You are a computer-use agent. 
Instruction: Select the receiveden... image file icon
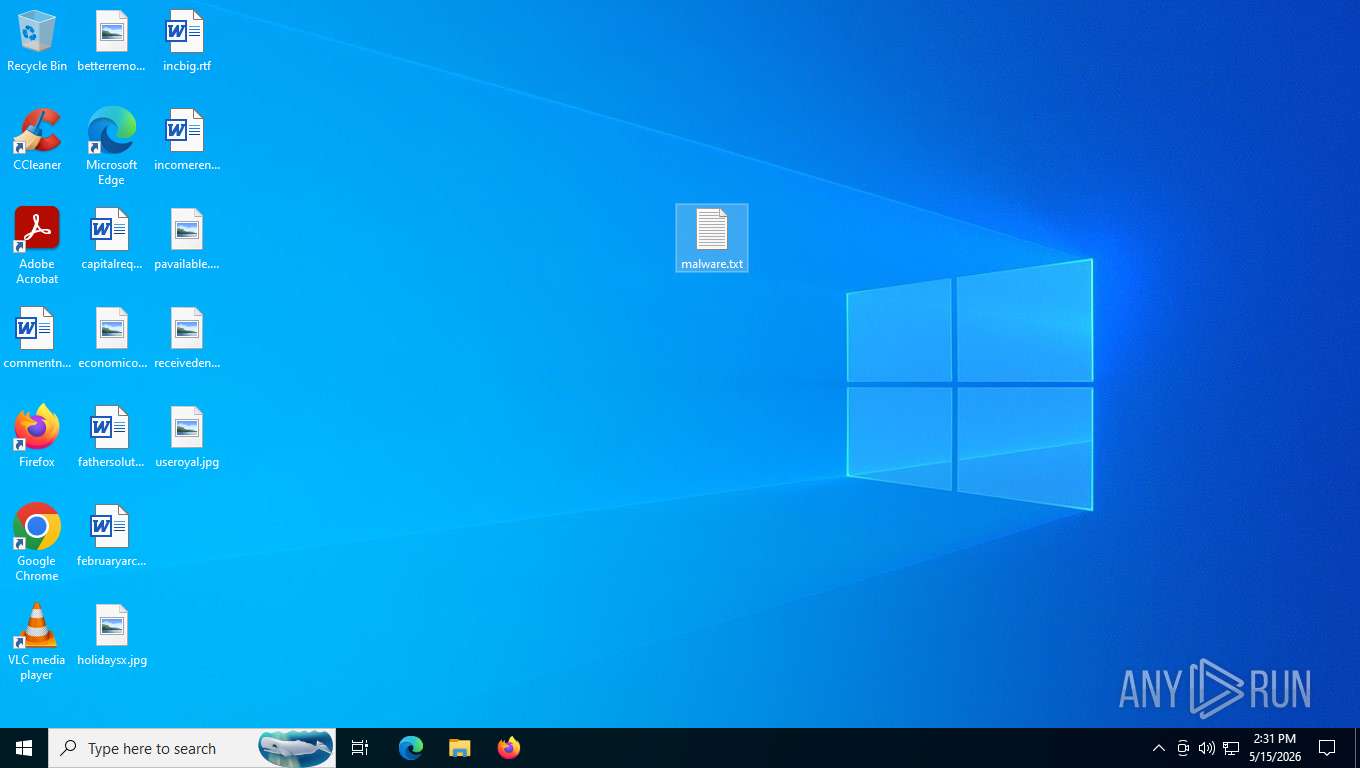tap(187, 338)
